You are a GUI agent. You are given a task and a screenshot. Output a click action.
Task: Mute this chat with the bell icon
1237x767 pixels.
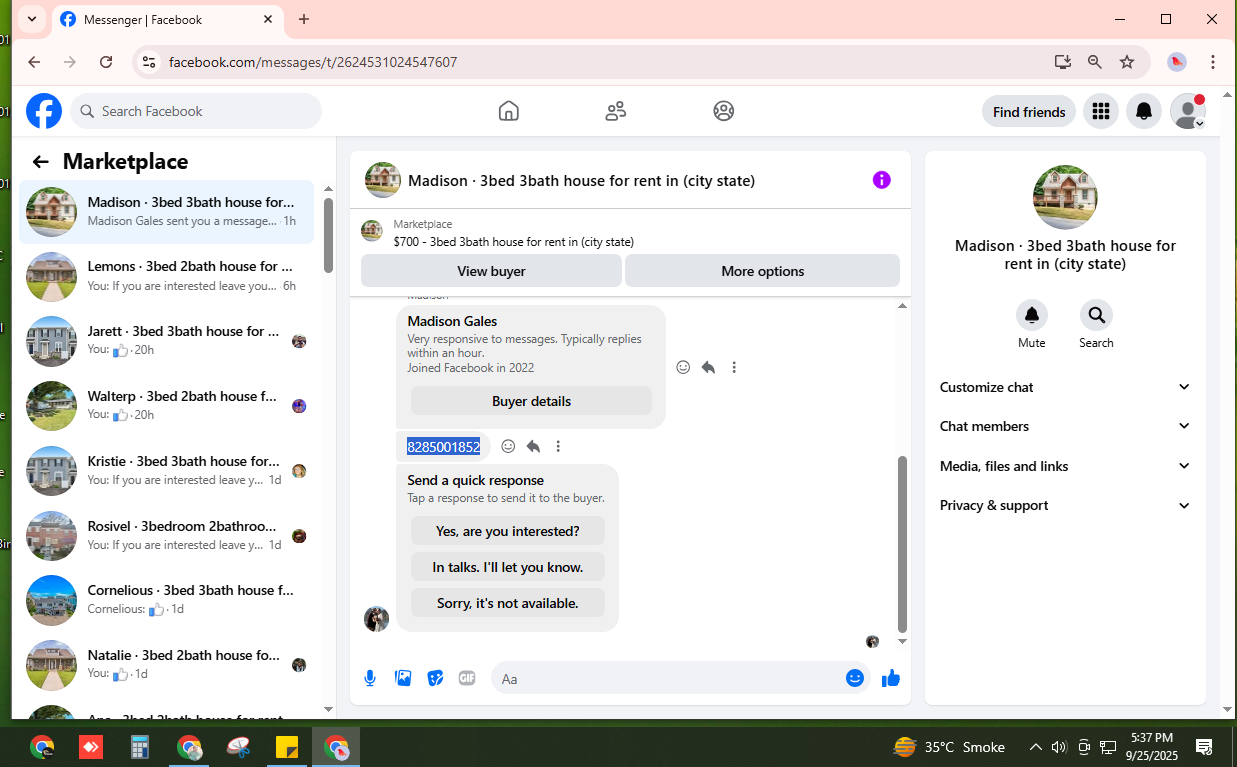point(1032,315)
